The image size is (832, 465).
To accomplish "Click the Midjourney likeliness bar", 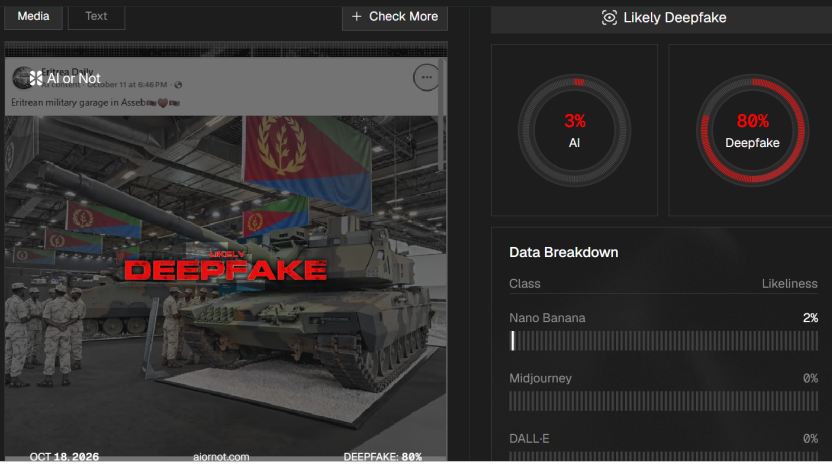I will click(663, 401).
